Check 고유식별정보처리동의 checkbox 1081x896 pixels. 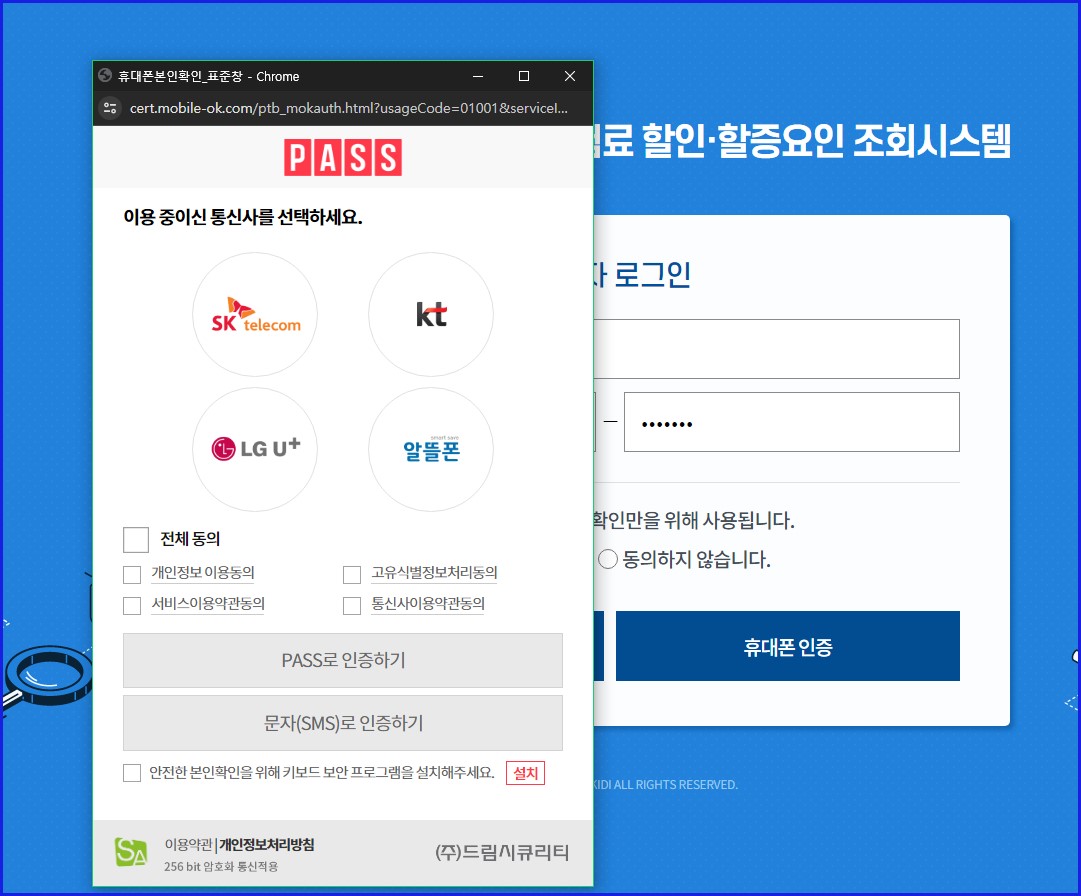[x=352, y=575]
